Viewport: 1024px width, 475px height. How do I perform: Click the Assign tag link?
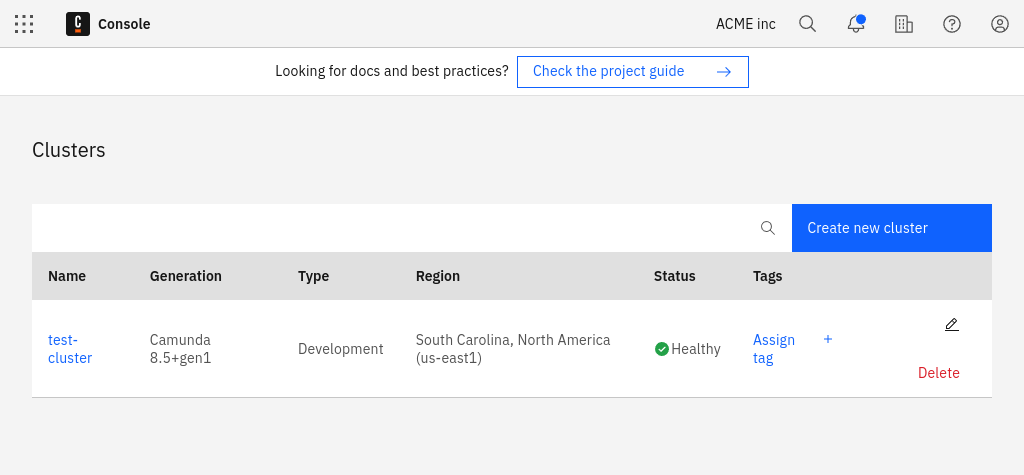pyautogui.click(x=773, y=349)
